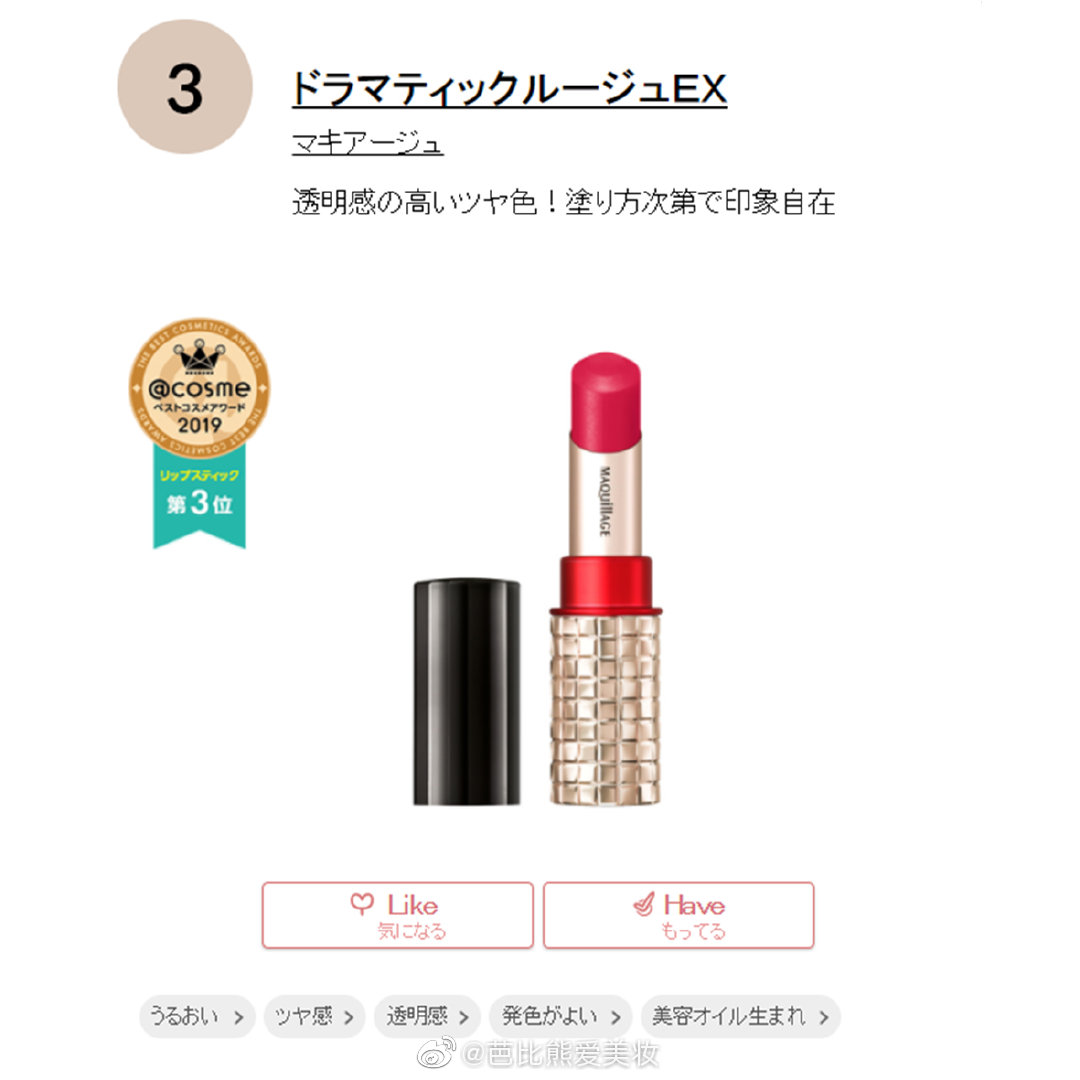The height and width of the screenshot is (1080, 1080).
Task: Click the product description text line
Action: (563, 202)
